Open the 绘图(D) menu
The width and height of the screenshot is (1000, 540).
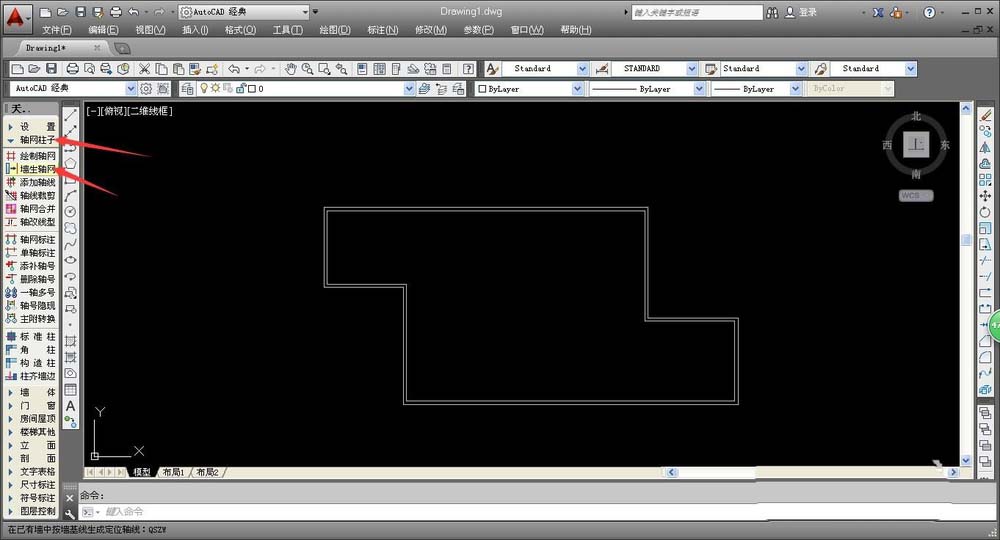335,30
